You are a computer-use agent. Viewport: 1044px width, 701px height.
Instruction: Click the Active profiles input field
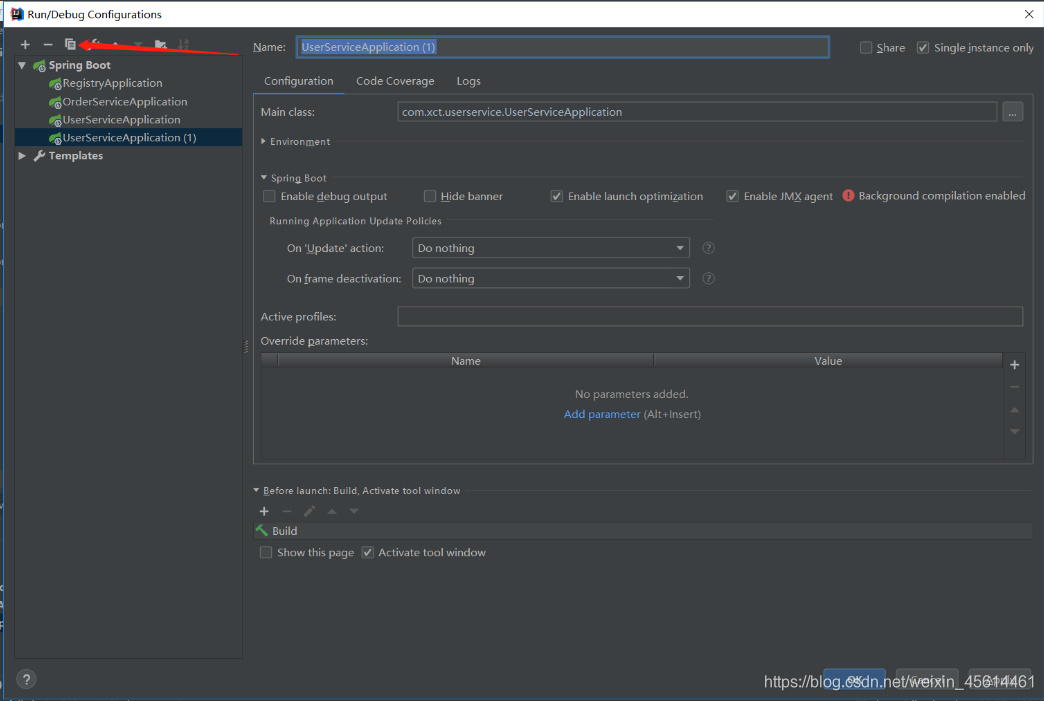click(x=710, y=317)
